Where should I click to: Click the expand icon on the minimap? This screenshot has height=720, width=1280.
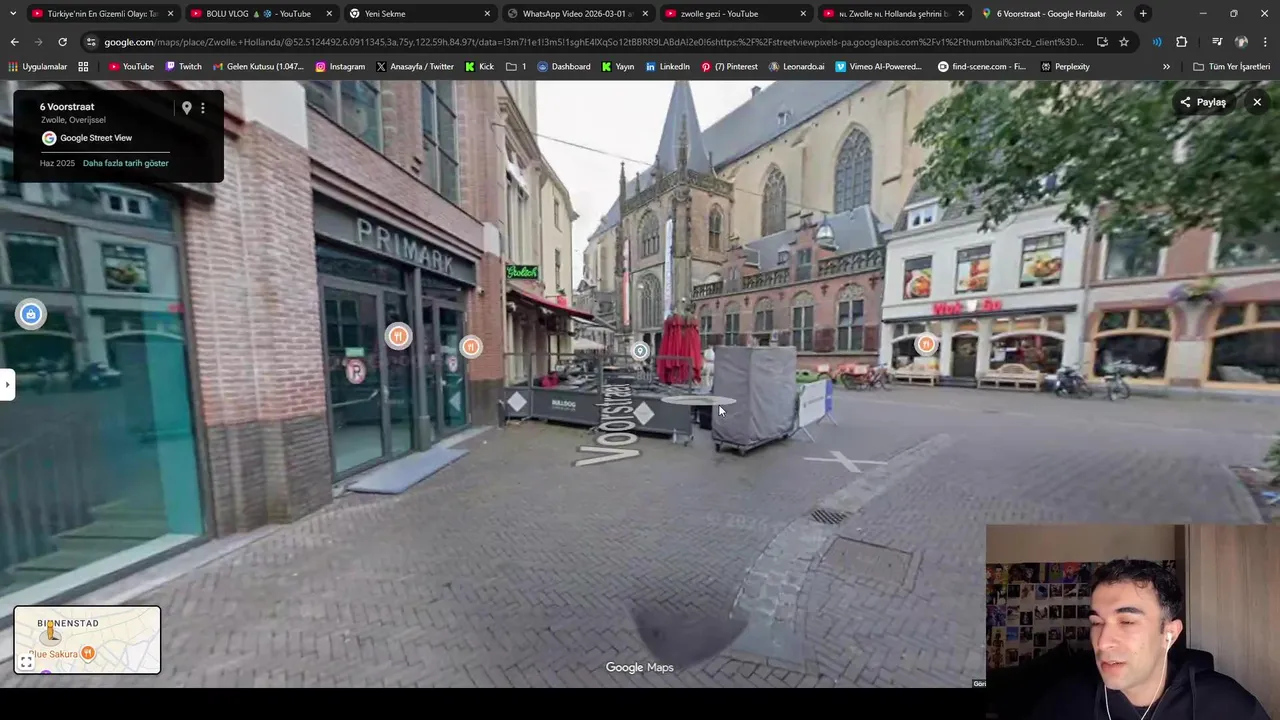coord(27,661)
